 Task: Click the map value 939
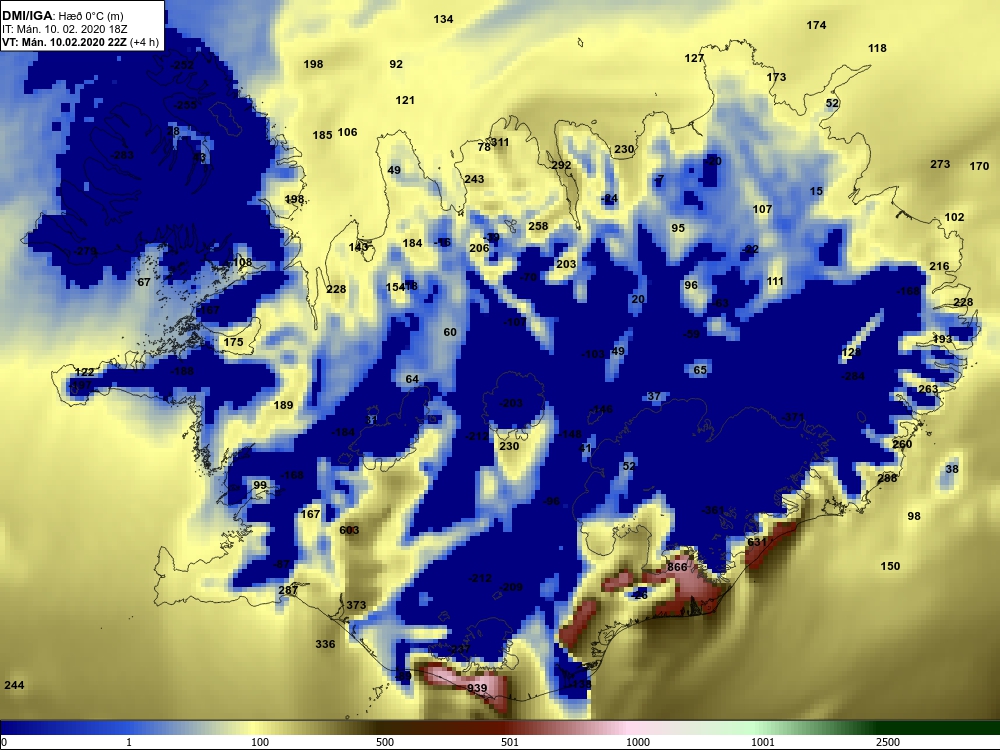477,688
